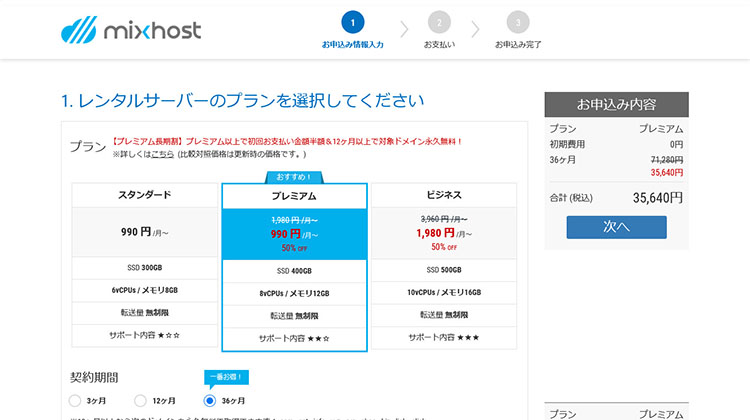Click the struck-through 71,280円 price
750x420 pixels.
click(x=667, y=159)
